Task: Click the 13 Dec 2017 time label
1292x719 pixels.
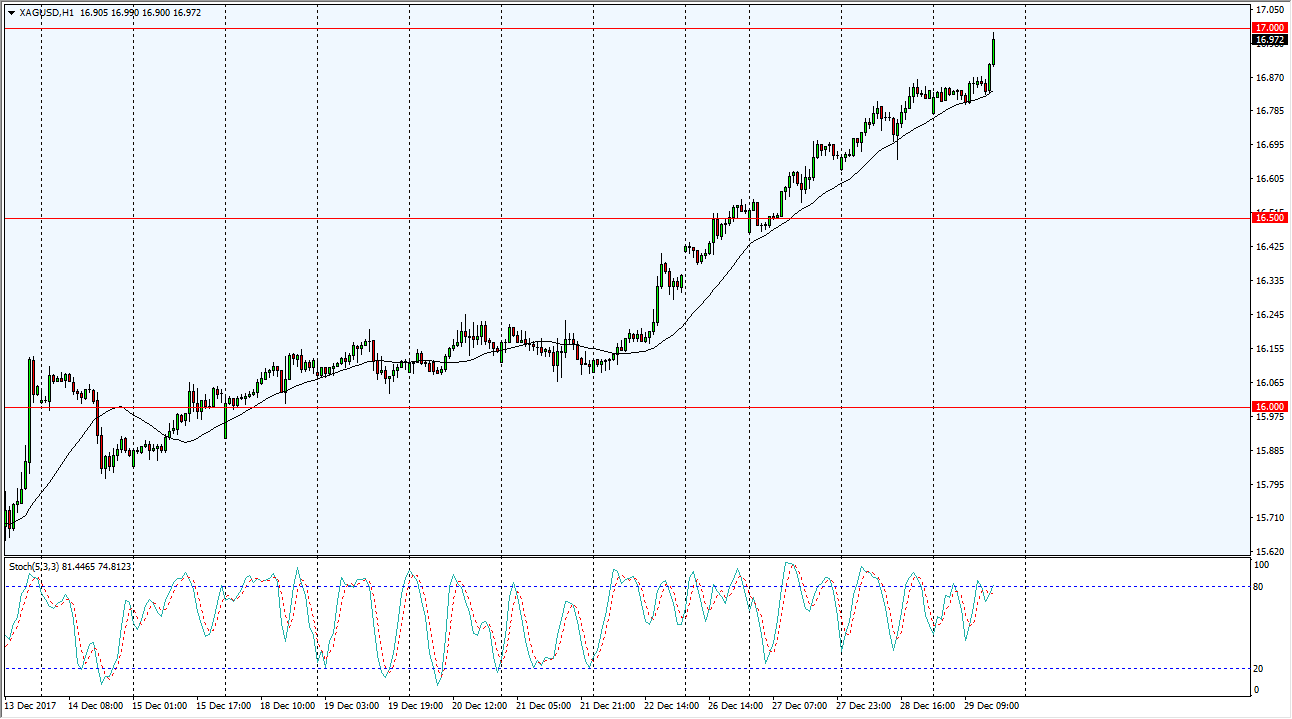Action: (x=31, y=705)
